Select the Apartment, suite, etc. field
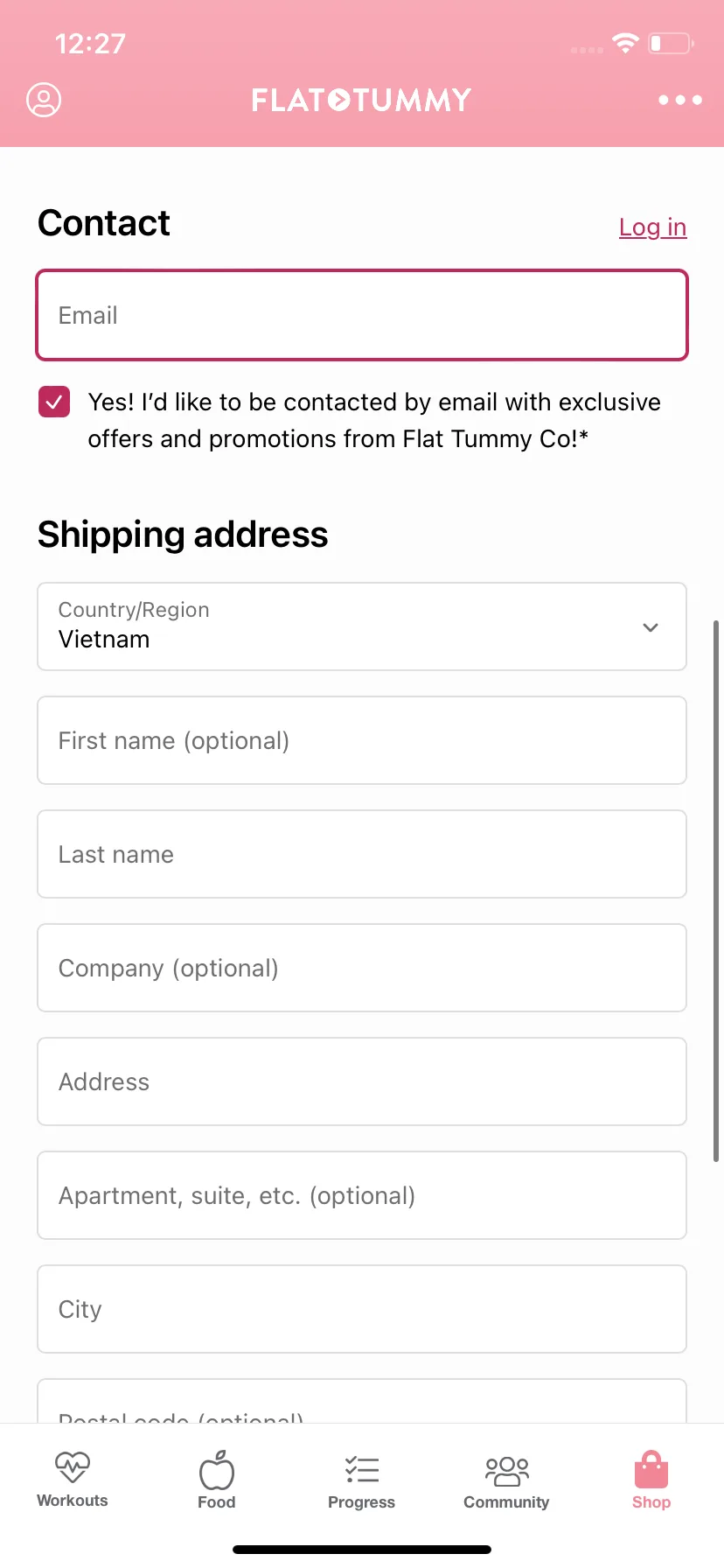The image size is (724, 1568). pos(362,1195)
